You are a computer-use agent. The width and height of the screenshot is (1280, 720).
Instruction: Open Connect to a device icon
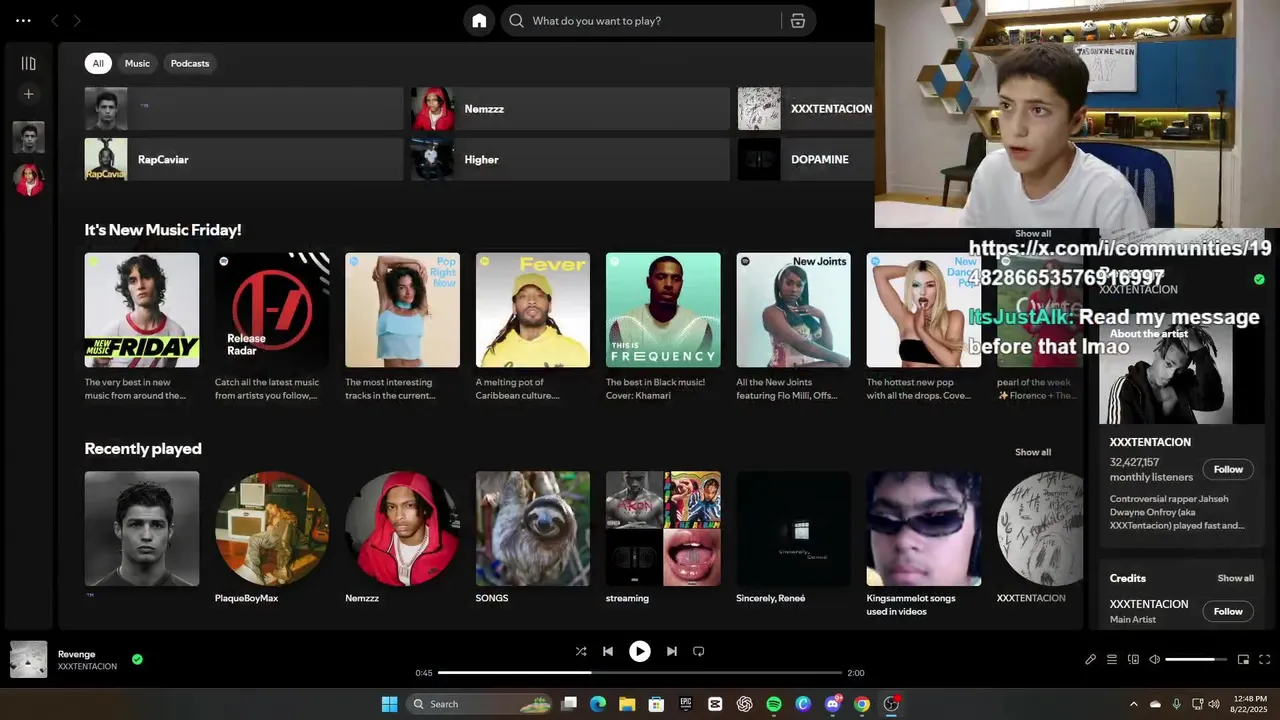[x=1133, y=659]
